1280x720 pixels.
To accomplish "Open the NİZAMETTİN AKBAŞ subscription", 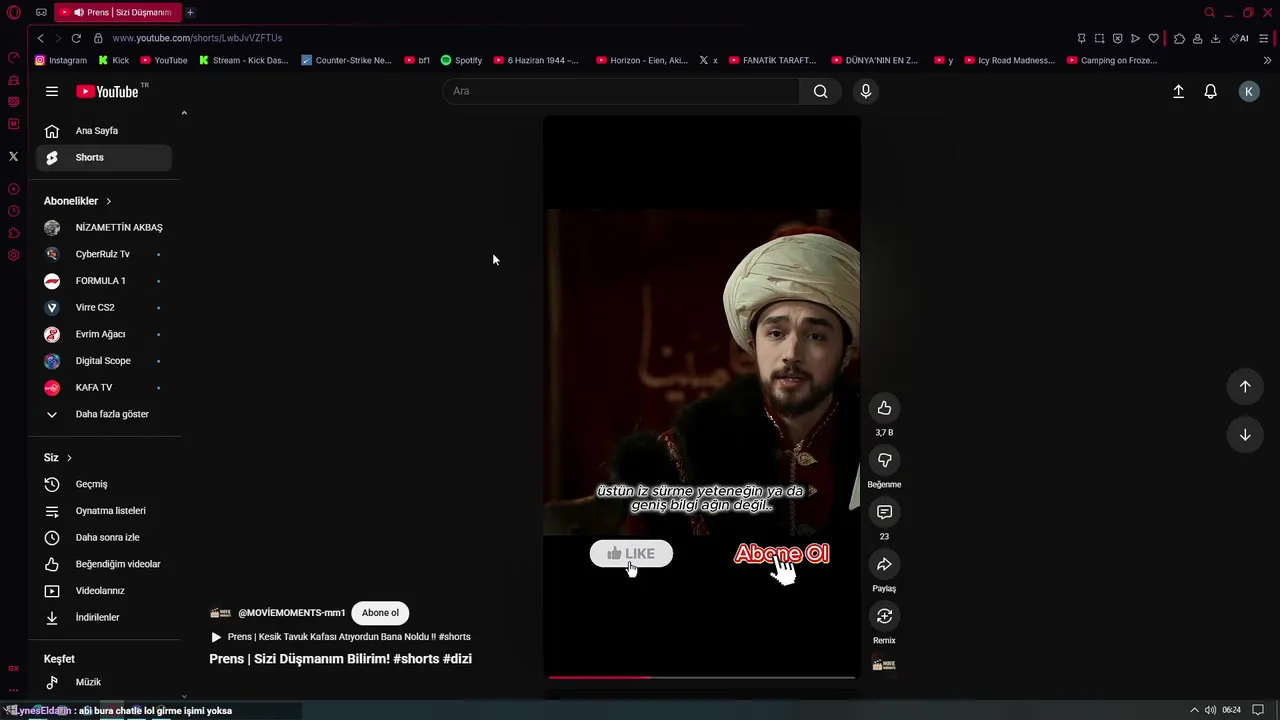I will (104, 227).
